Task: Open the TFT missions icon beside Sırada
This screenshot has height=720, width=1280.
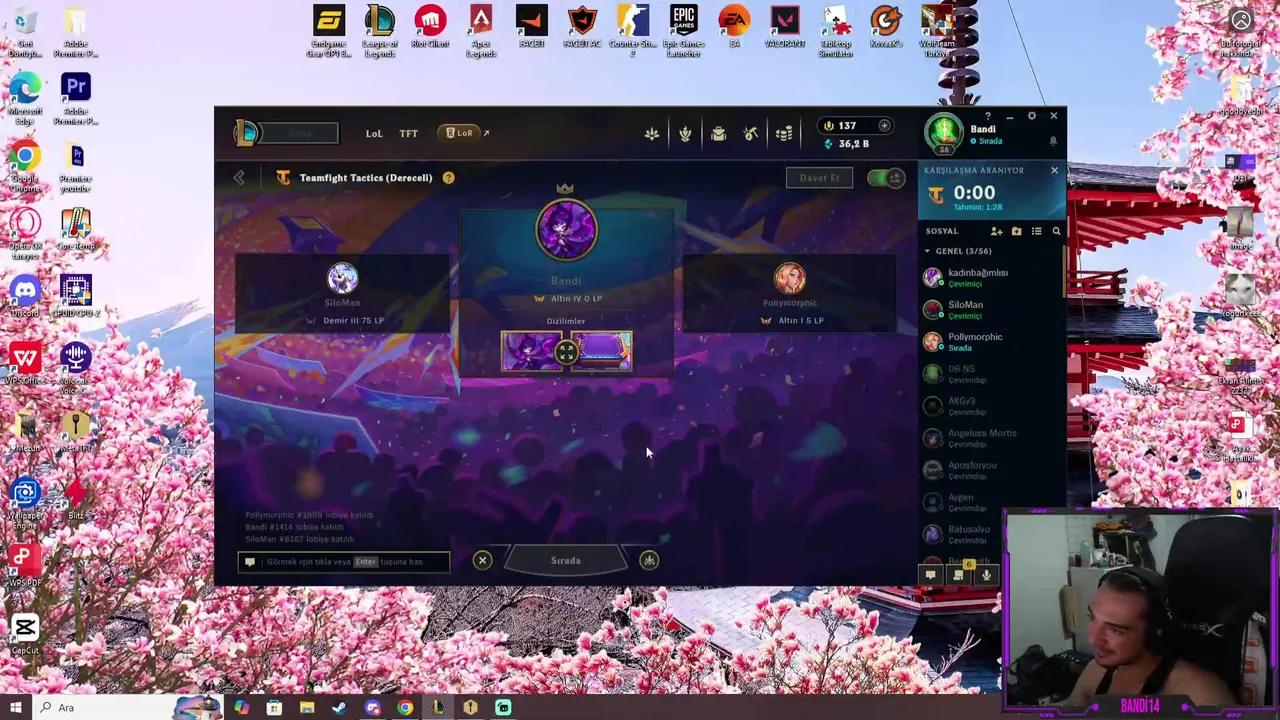Action: 649,561
